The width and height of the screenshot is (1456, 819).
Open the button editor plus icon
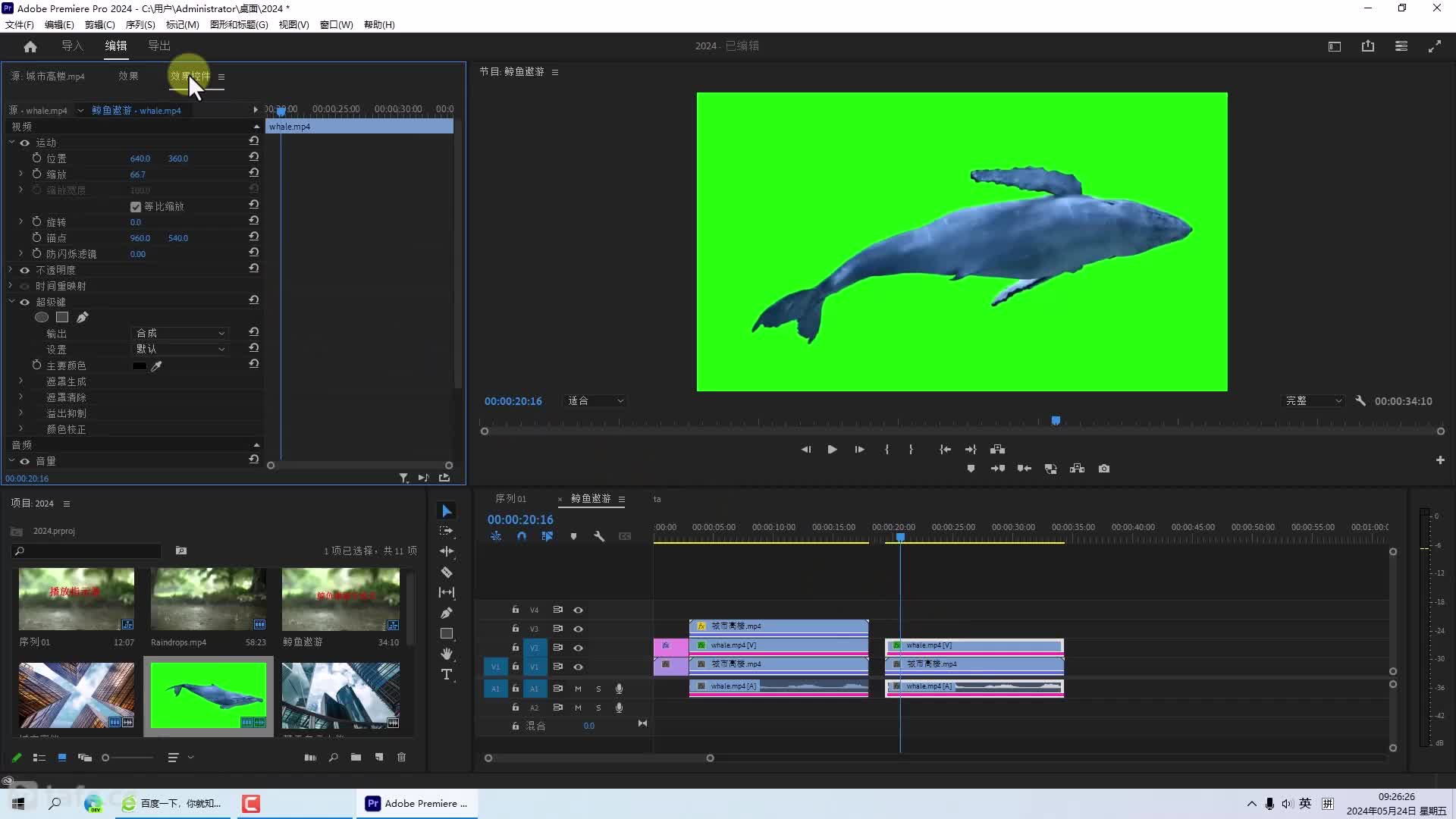coord(1440,460)
